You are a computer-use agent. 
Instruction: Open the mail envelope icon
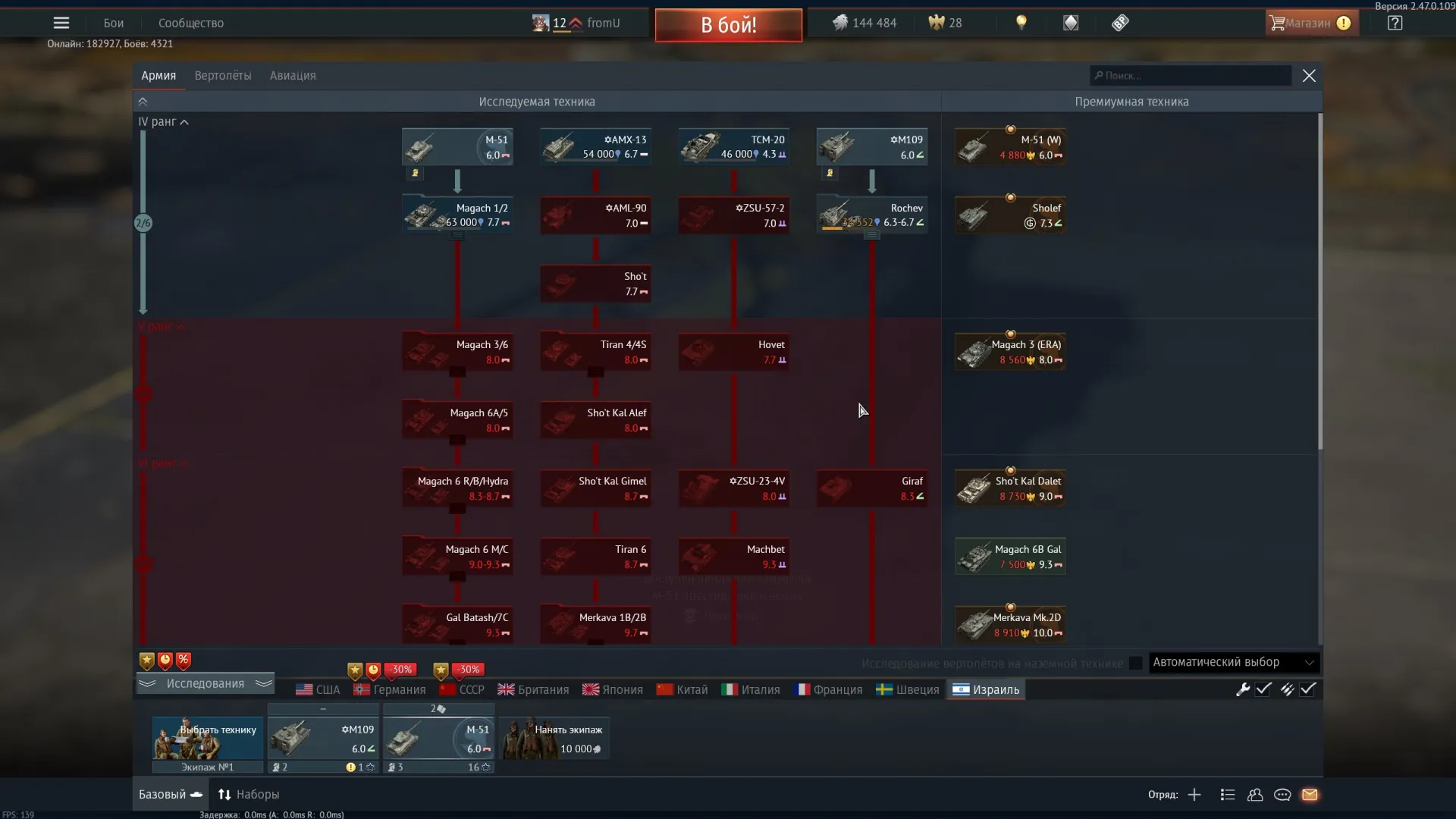1310,795
